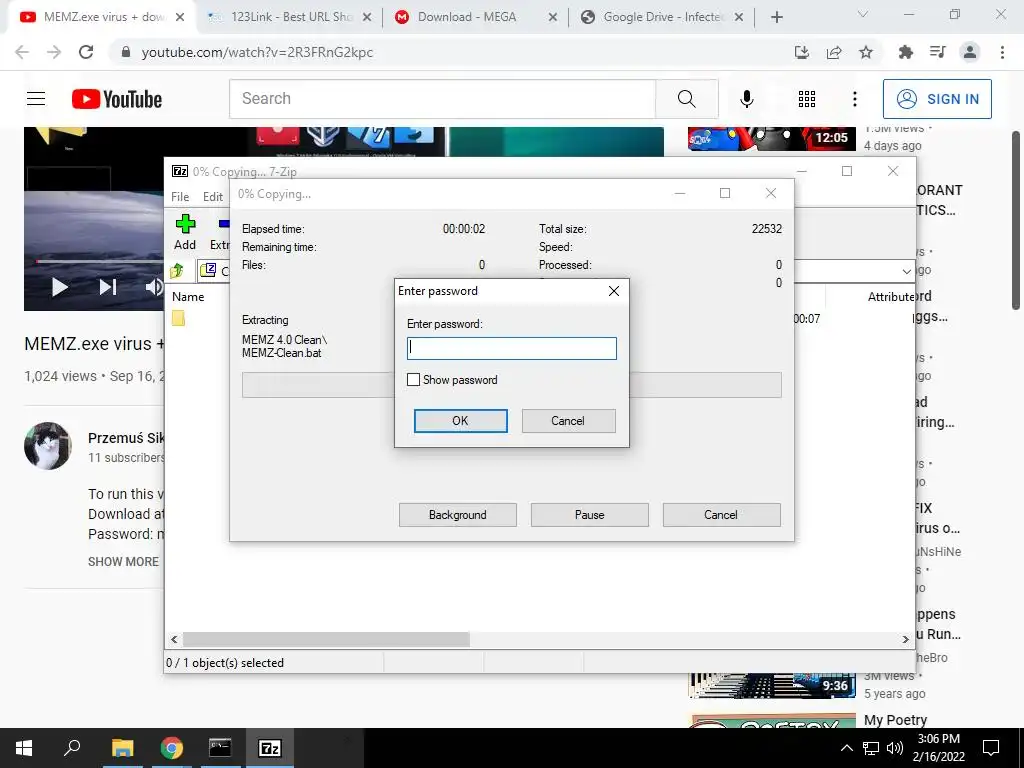Viewport: 1024px width, 768px height.
Task: Activate voice search microphone
Action: pos(747,99)
